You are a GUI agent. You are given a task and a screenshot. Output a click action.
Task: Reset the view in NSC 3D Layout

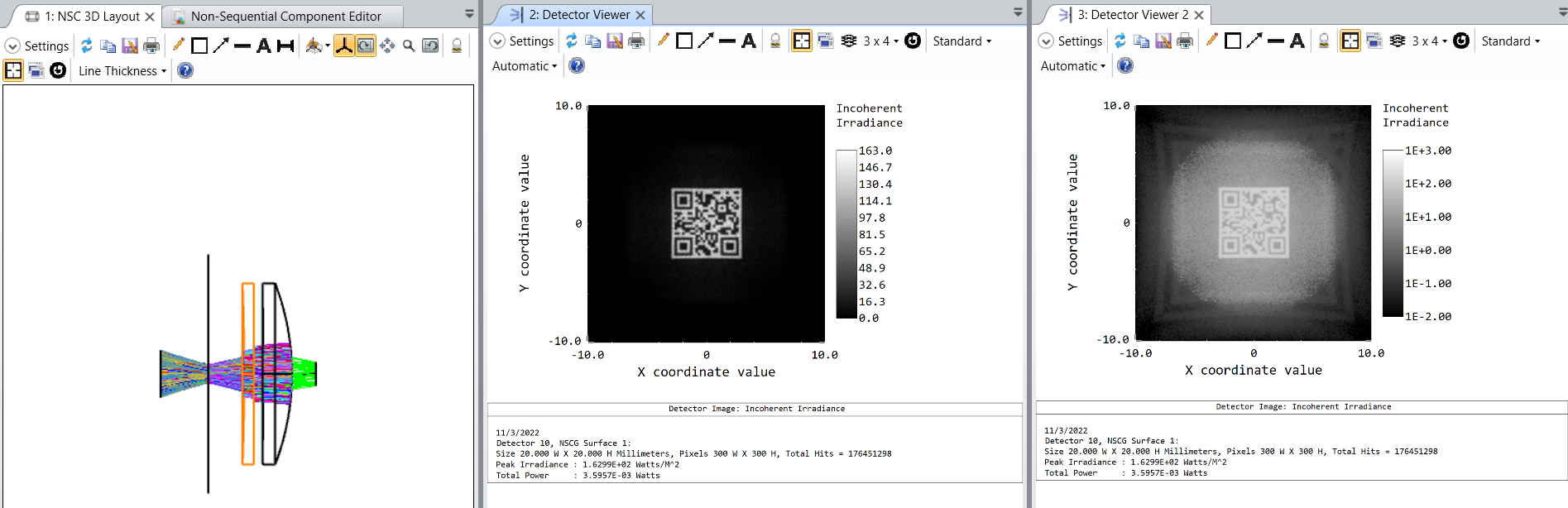click(430, 46)
